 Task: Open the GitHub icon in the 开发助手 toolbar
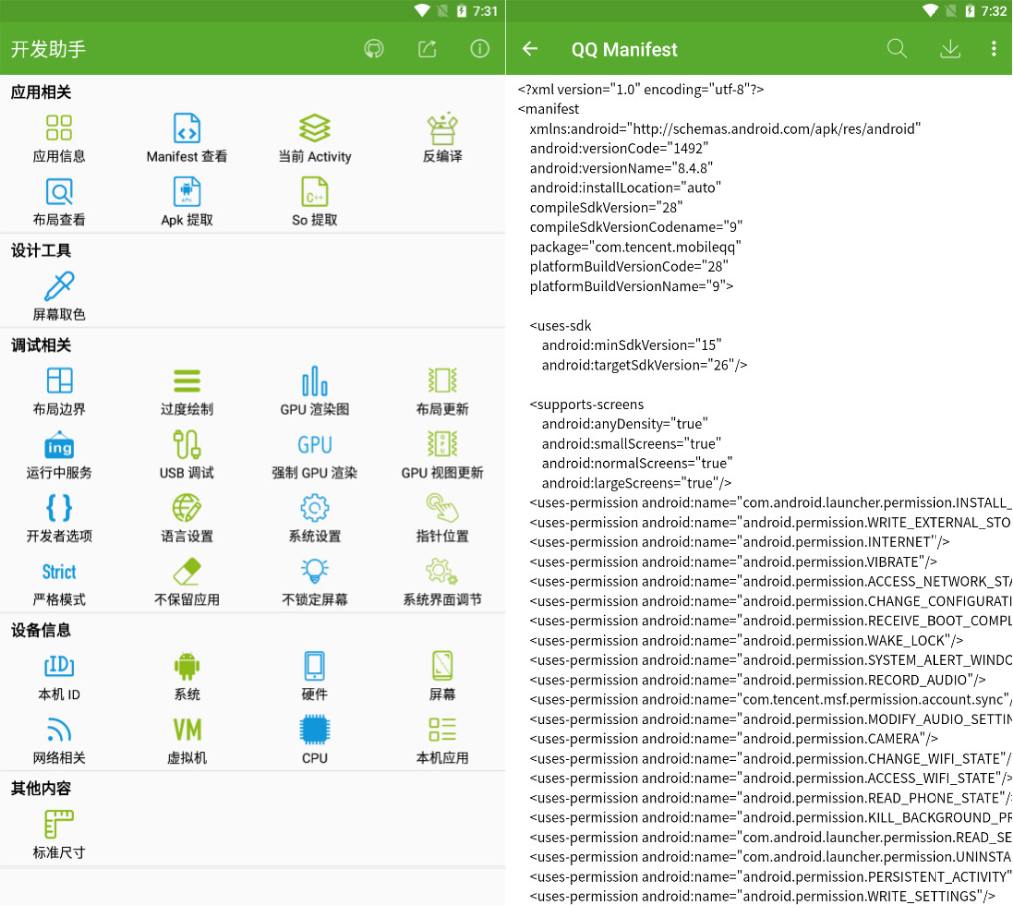pyautogui.click(x=374, y=48)
